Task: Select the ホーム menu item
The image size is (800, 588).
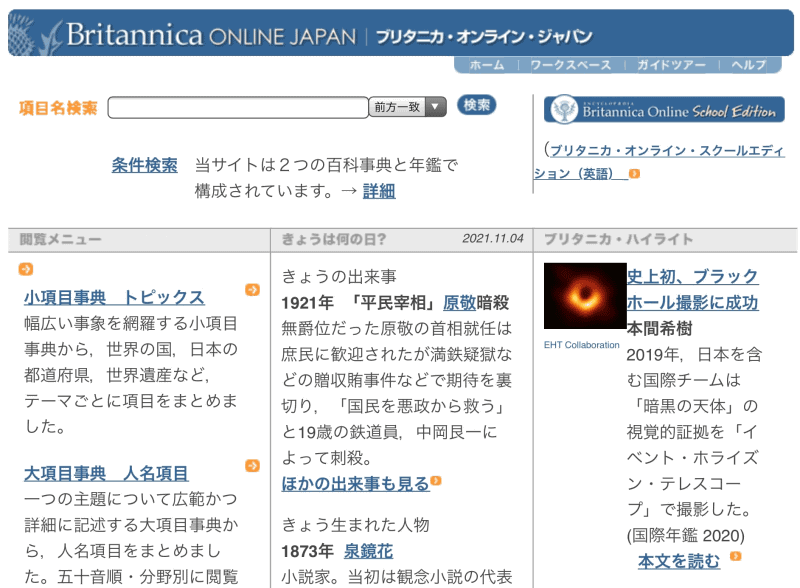Action: [488, 62]
